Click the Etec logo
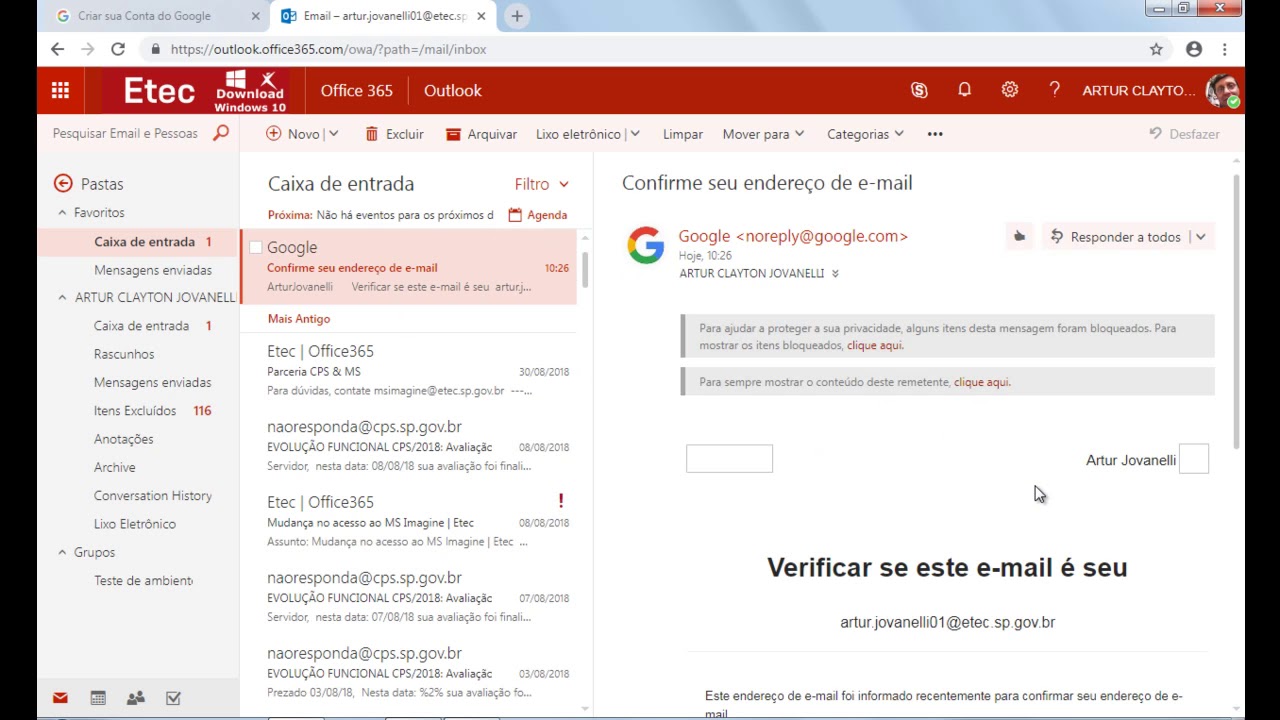This screenshot has width=1280, height=720. click(158, 91)
